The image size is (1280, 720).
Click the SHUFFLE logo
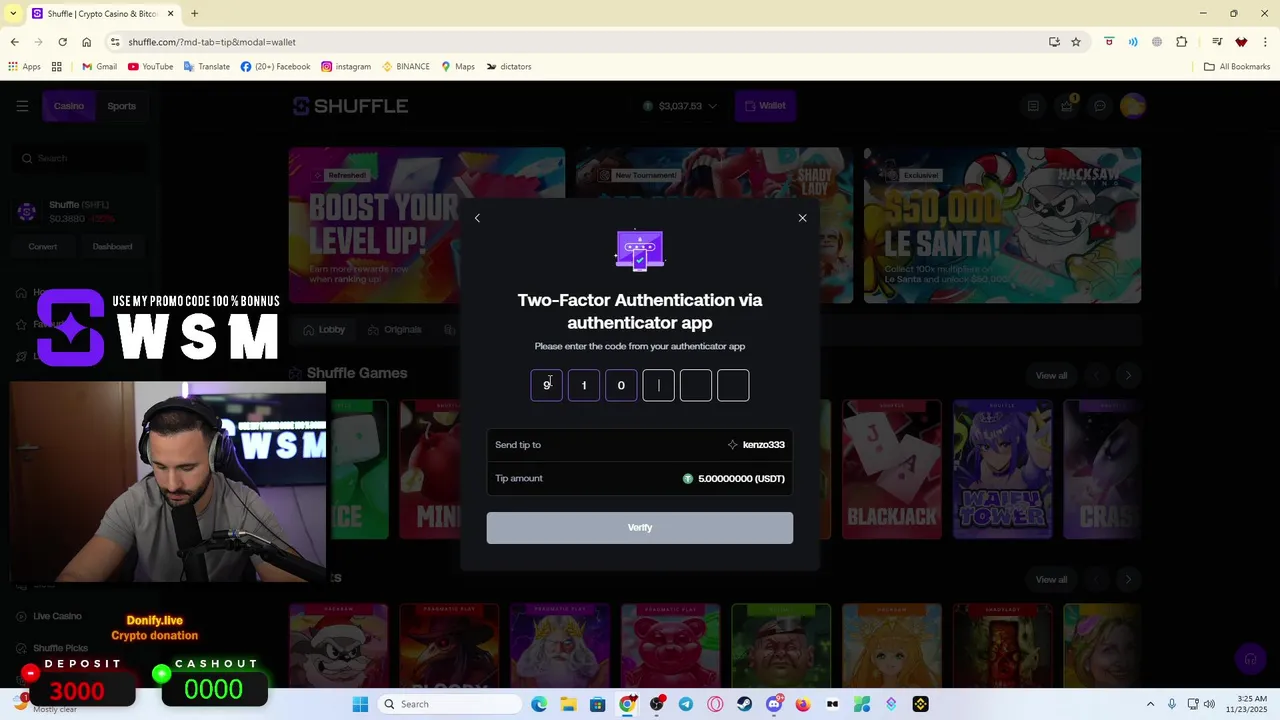coord(350,106)
